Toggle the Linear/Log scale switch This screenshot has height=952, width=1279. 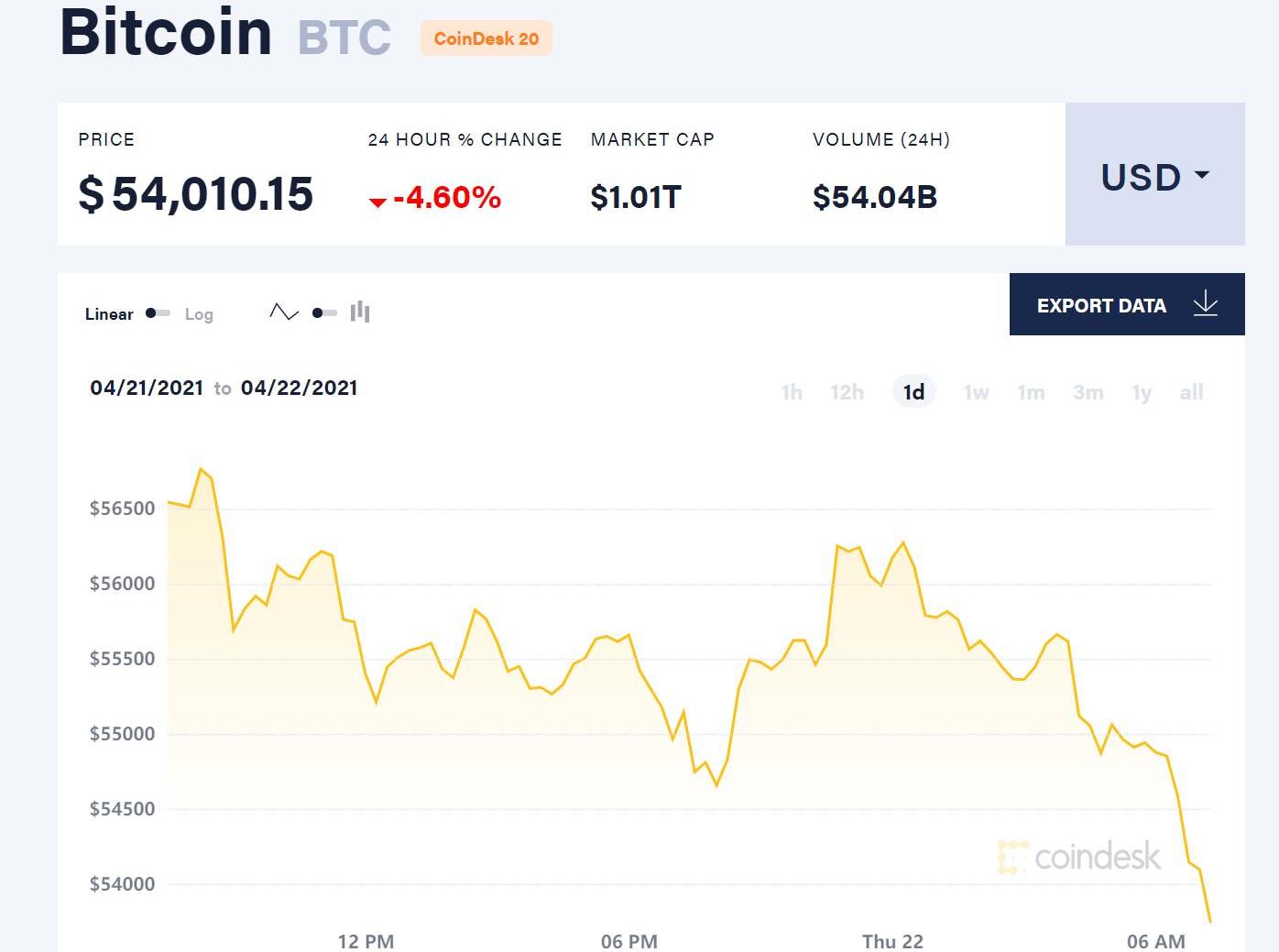(158, 313)
